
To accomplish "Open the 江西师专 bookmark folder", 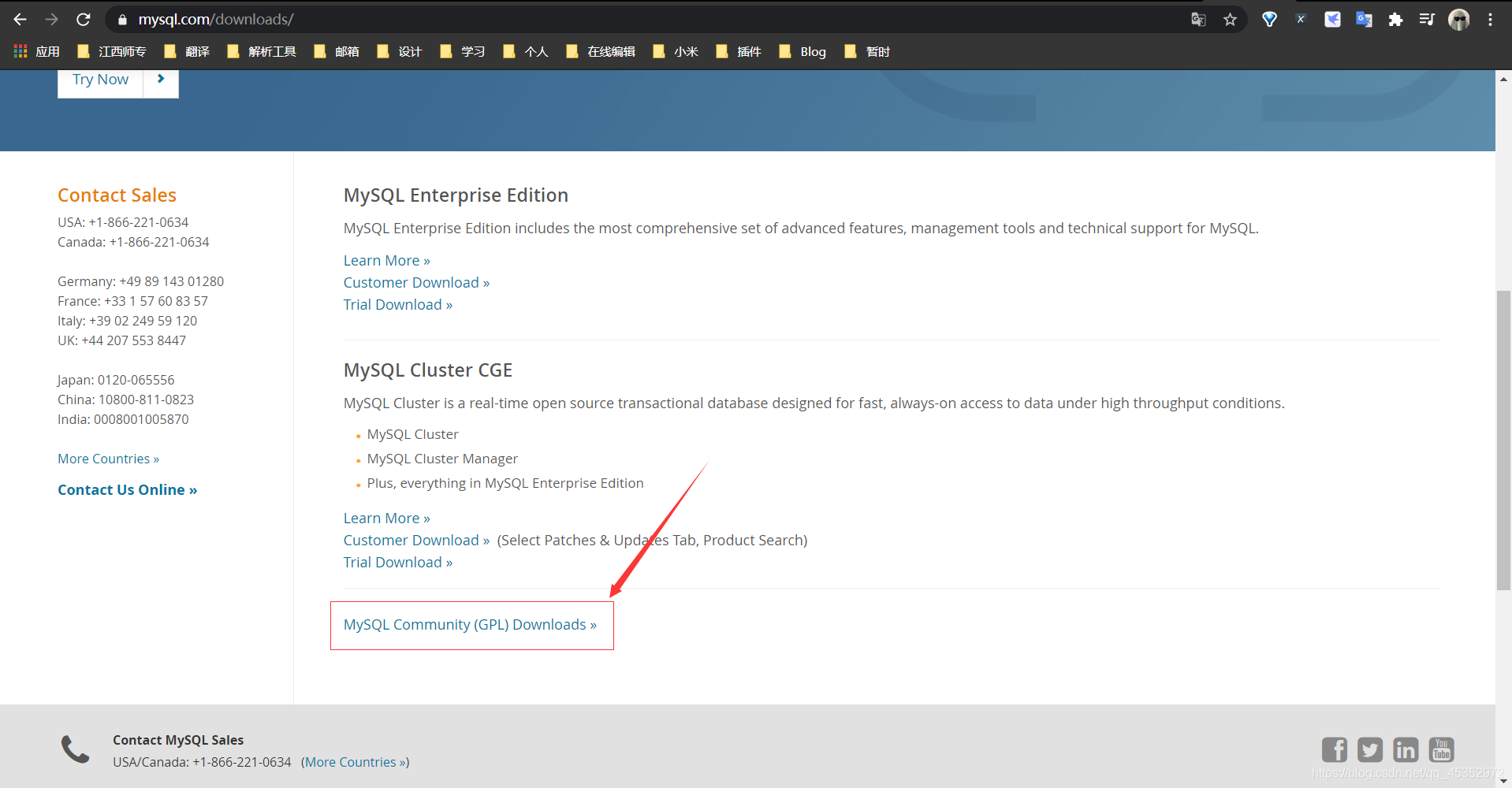I will pyautogui.click(x=112, y=52).
